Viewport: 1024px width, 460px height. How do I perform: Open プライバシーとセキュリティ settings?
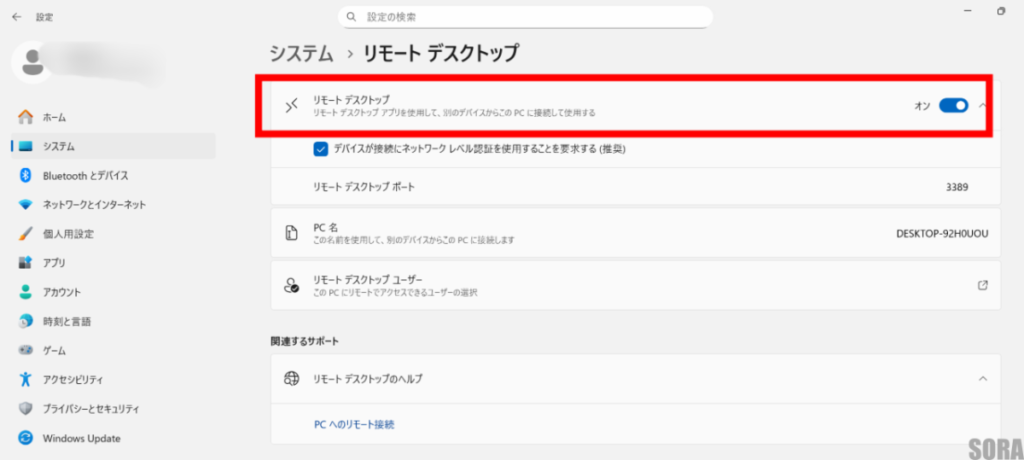tap(90, 409)
